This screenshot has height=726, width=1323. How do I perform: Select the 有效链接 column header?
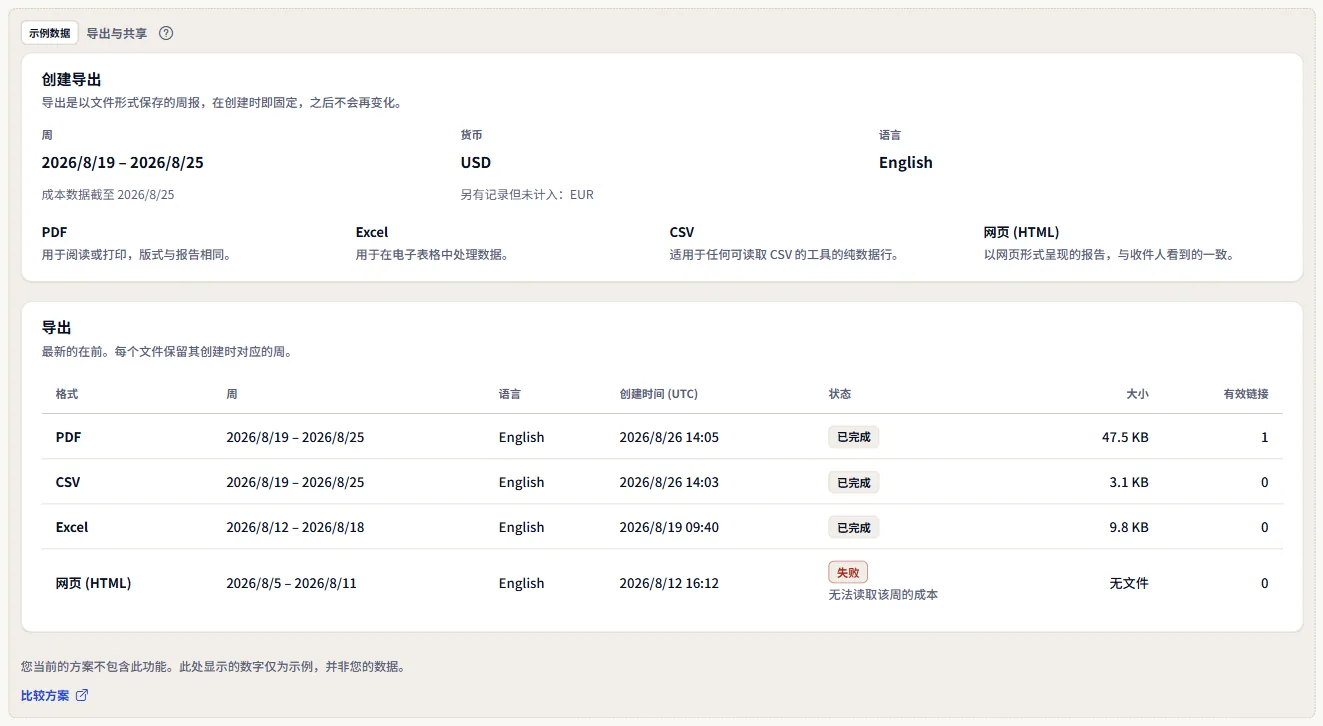point(1246,394)
